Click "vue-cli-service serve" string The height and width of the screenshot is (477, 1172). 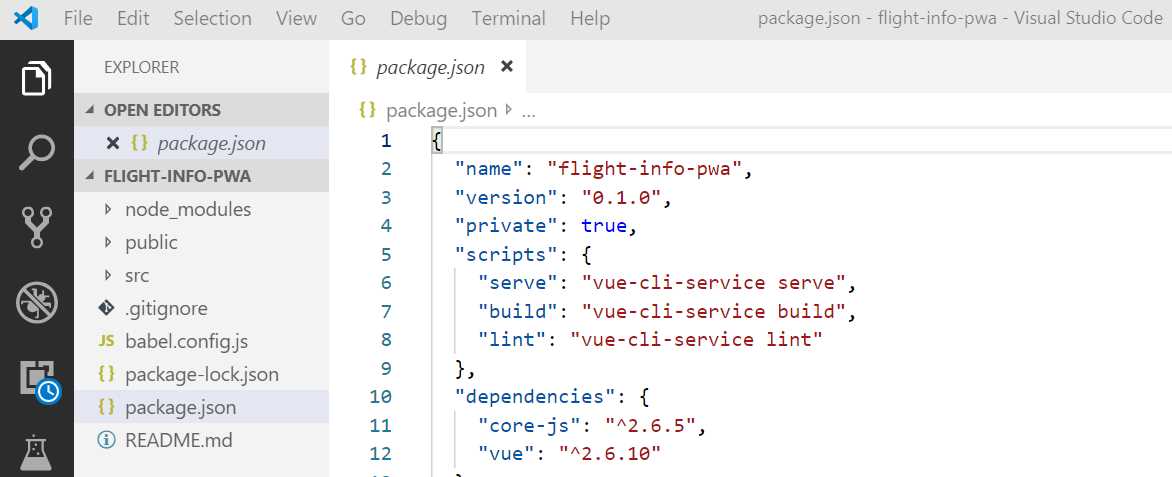pyautogui.click(x=714, y=283)
